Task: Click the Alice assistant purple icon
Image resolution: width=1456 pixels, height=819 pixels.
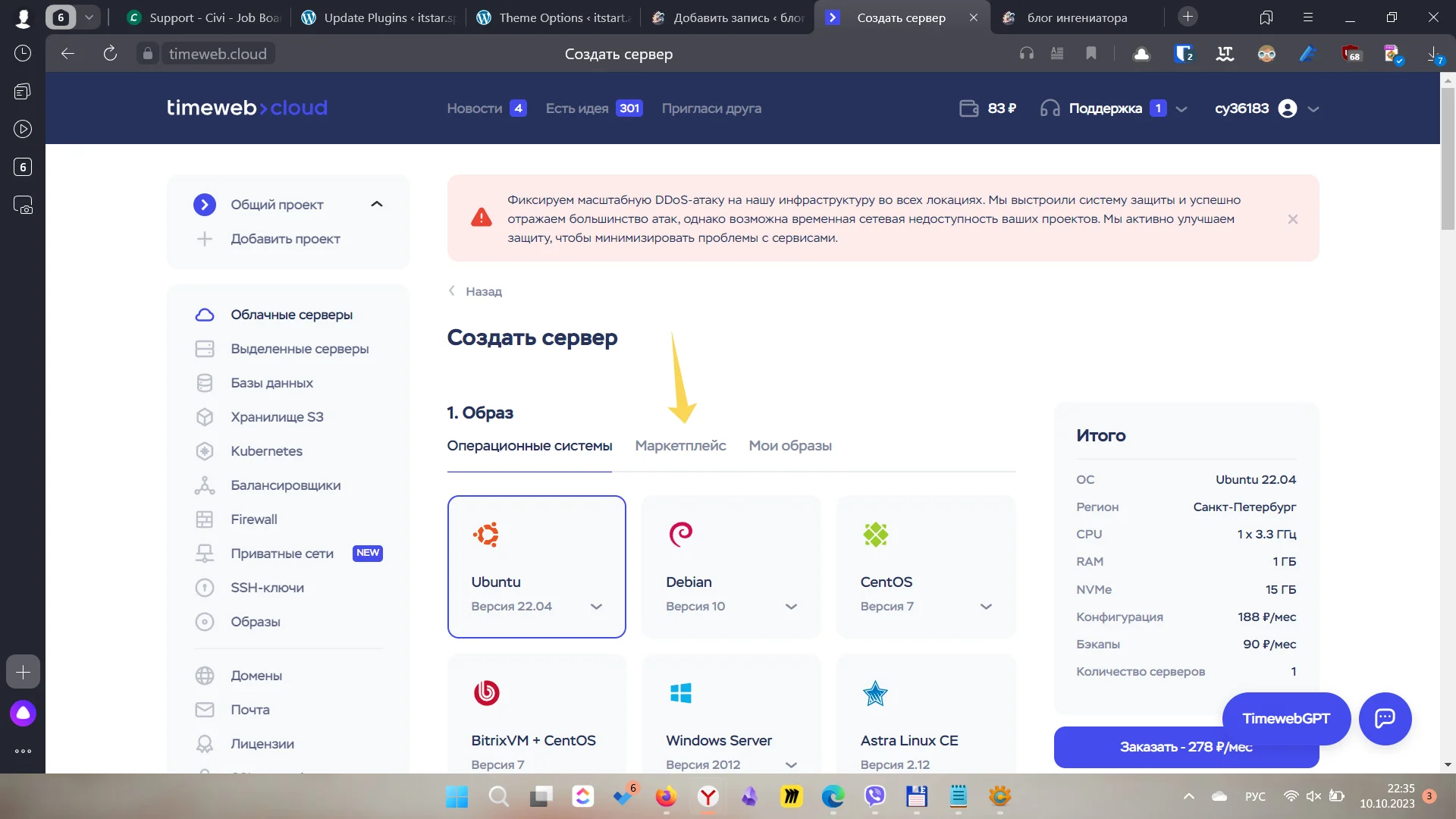Action: point(23,713)
